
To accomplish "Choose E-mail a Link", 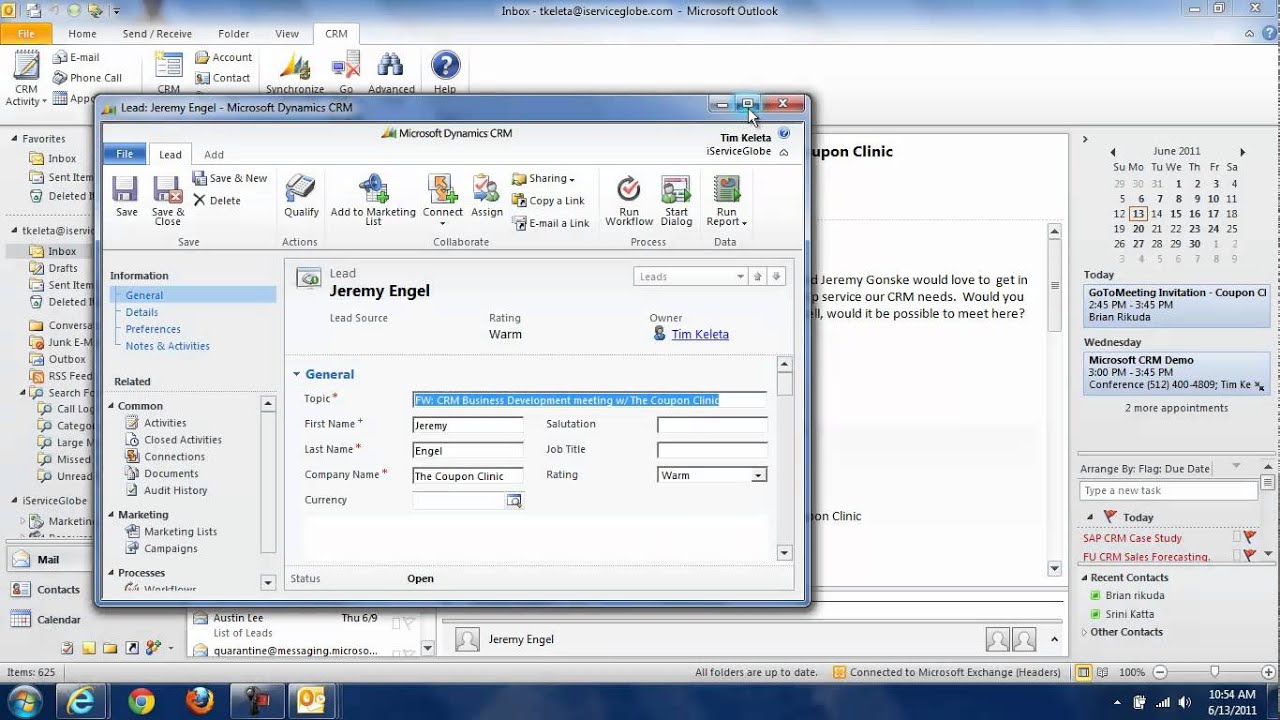I will tap(551, 223).
